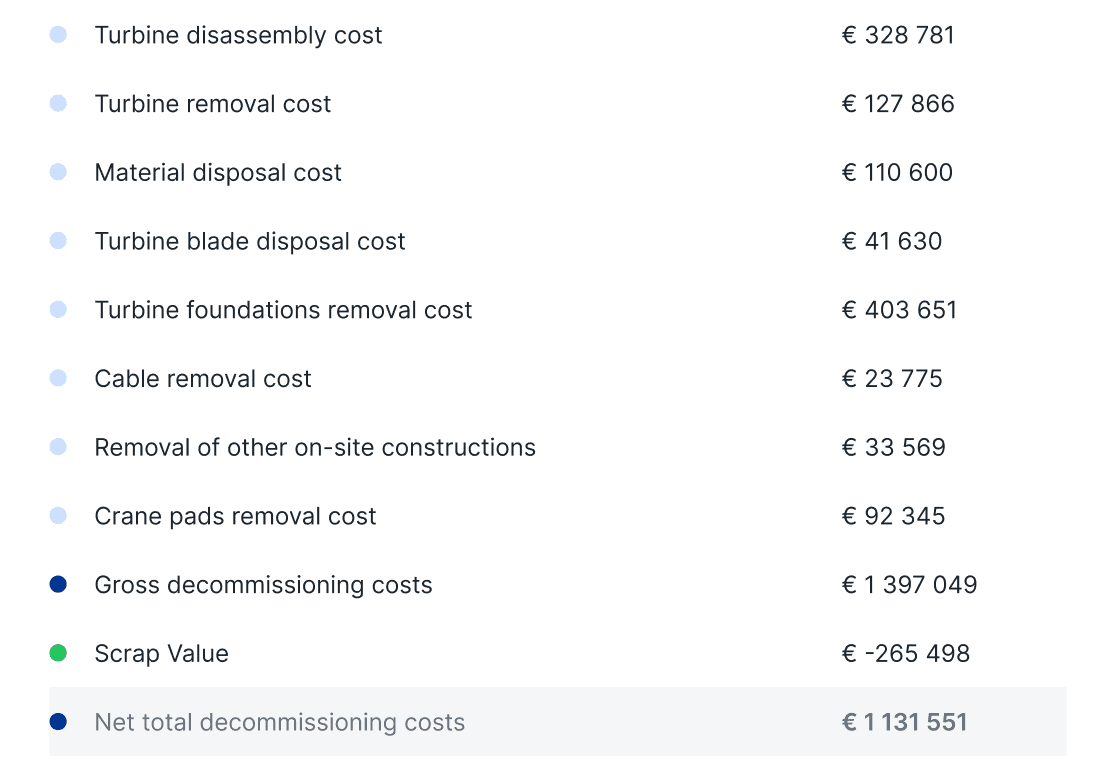Click the dark blue Gross decommissioning costs dot
This screenshot has width=1116, height=760.
click(x=58, y=584)
